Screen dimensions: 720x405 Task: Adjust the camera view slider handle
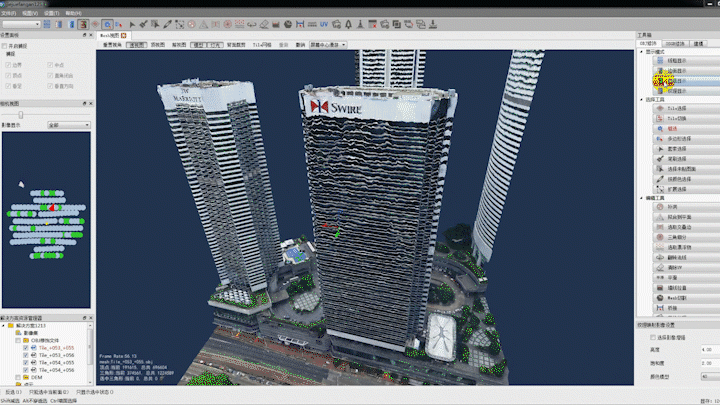click(x=21, y=114)
